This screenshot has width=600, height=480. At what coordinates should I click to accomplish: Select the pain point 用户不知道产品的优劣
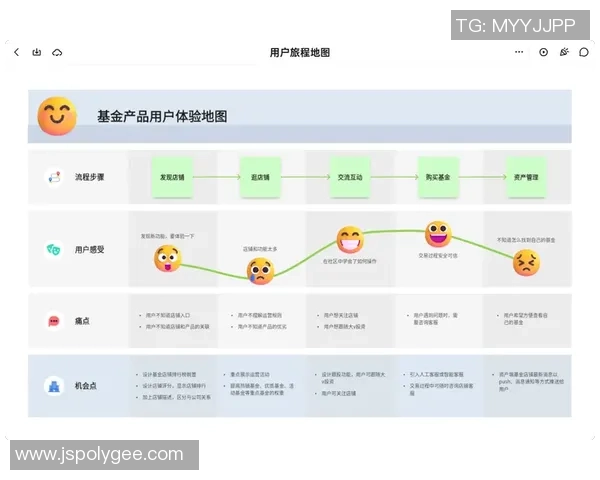coord(262,327)
